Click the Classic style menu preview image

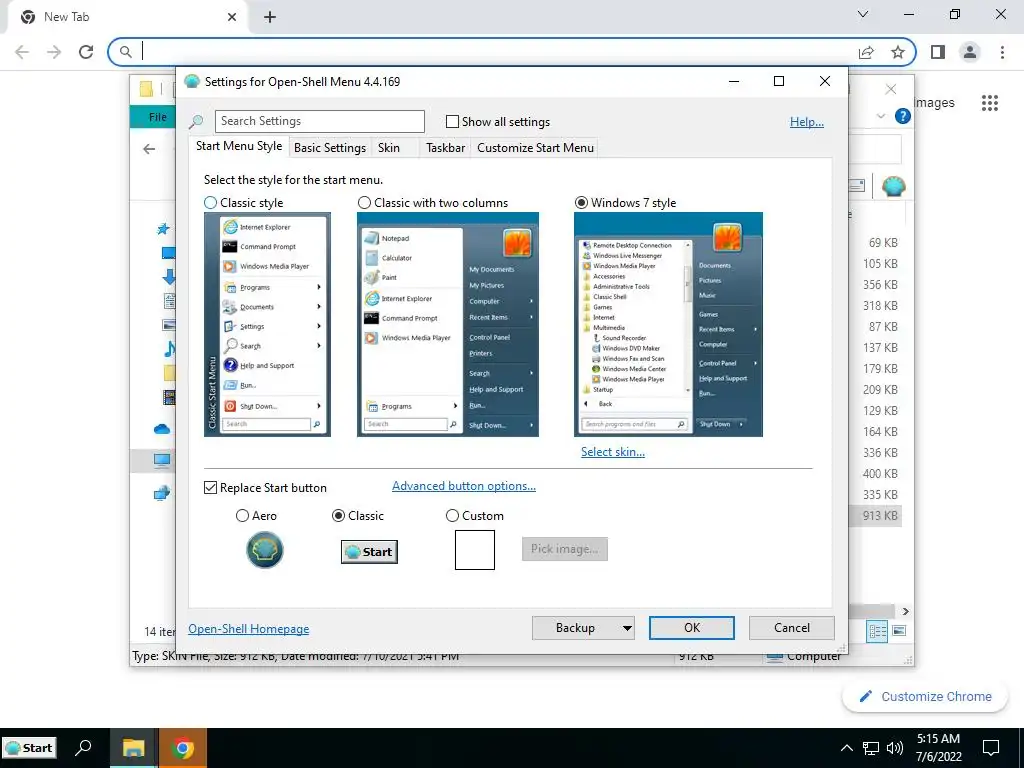267,324
